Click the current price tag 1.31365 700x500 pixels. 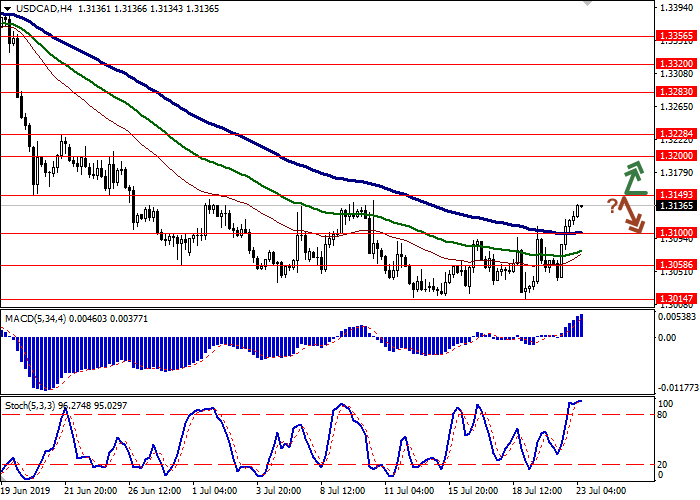point(677,206)
